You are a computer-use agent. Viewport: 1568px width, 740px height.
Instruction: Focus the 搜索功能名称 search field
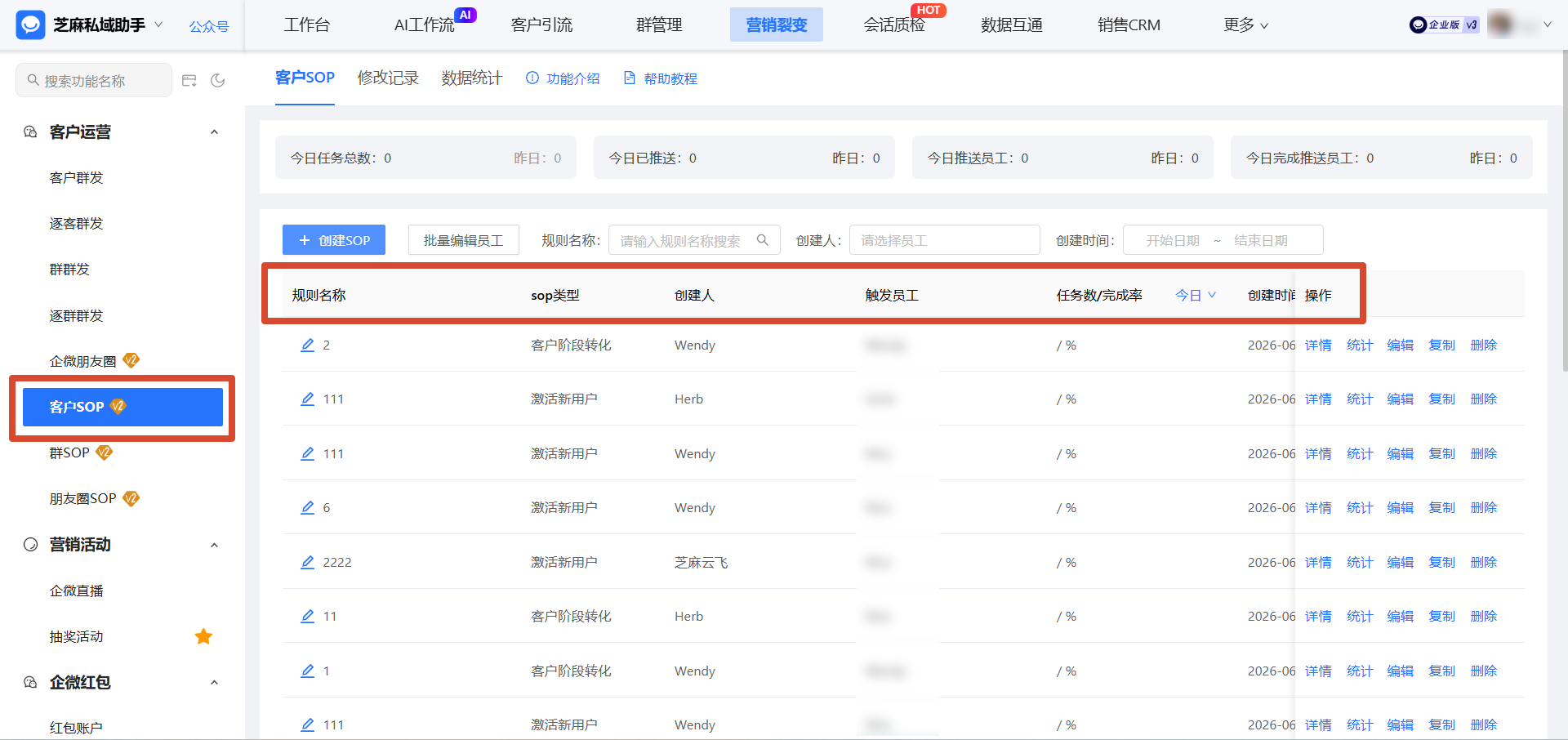point(94,80)
